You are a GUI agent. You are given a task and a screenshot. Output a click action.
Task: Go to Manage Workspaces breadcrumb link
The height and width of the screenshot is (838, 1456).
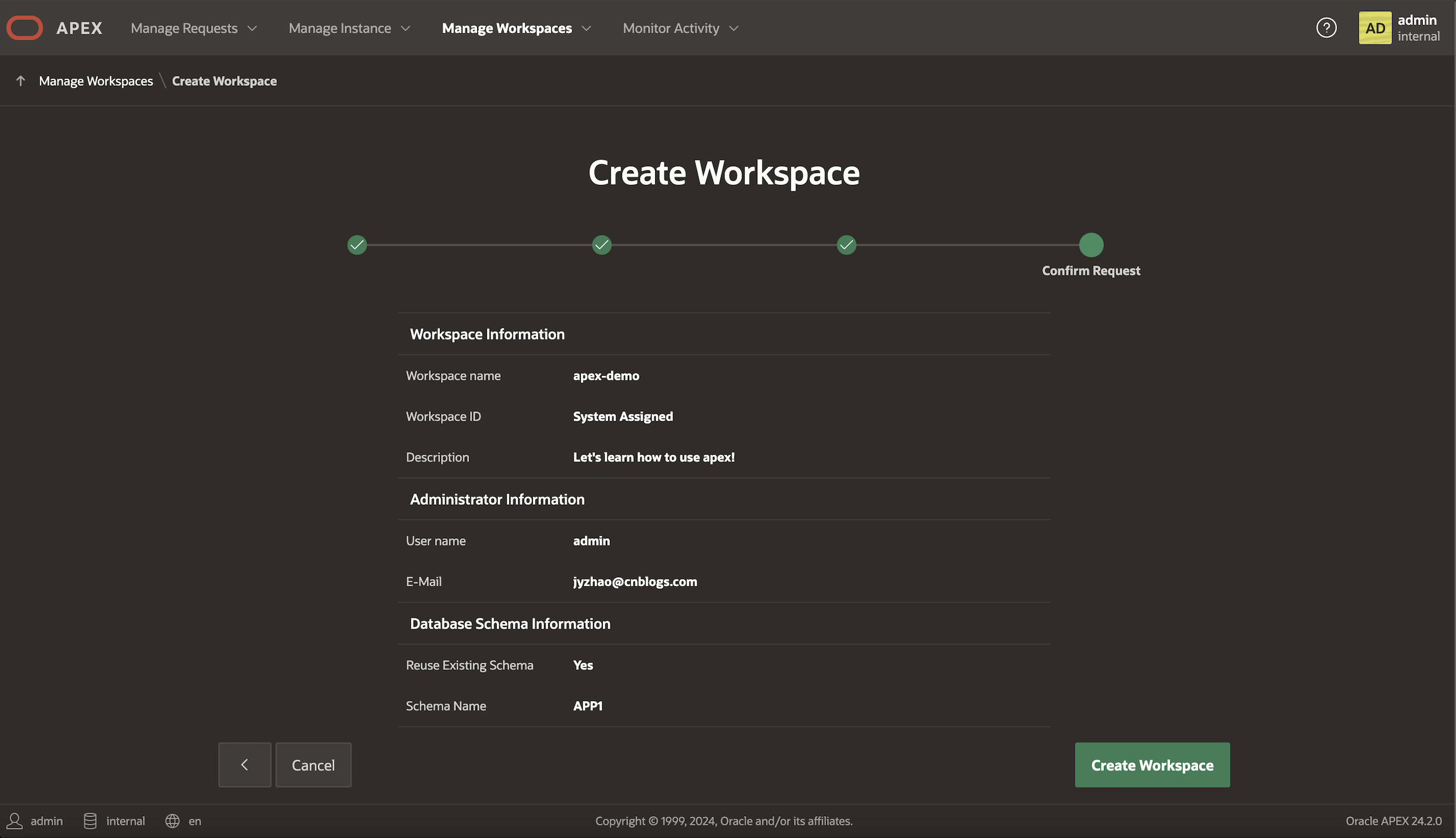[x=95, y=81]
